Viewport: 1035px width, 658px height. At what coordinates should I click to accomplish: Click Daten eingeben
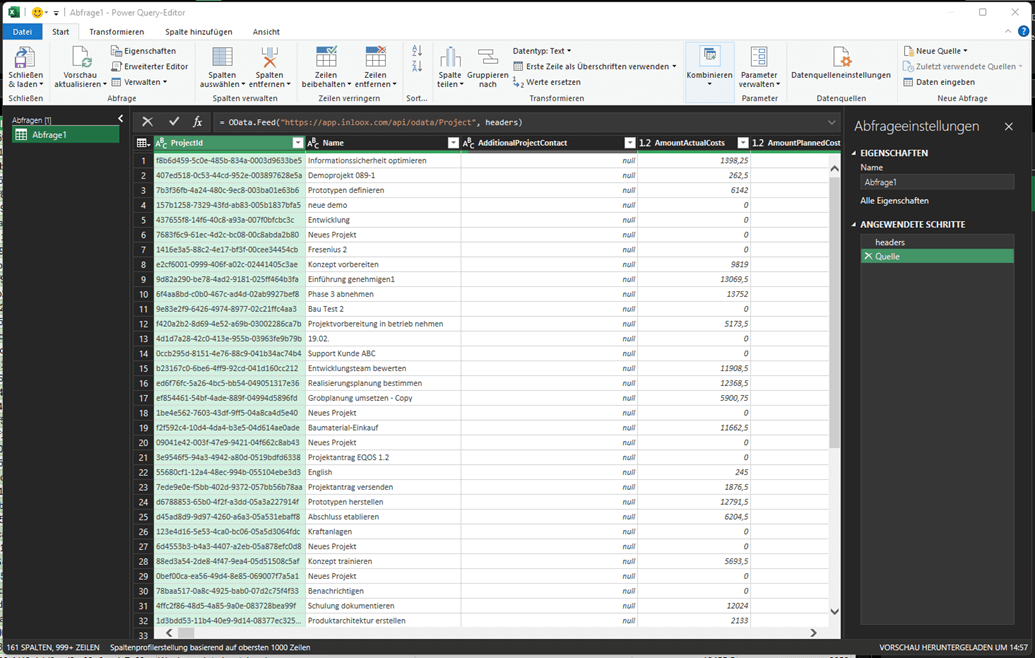[x=939, y=82]
